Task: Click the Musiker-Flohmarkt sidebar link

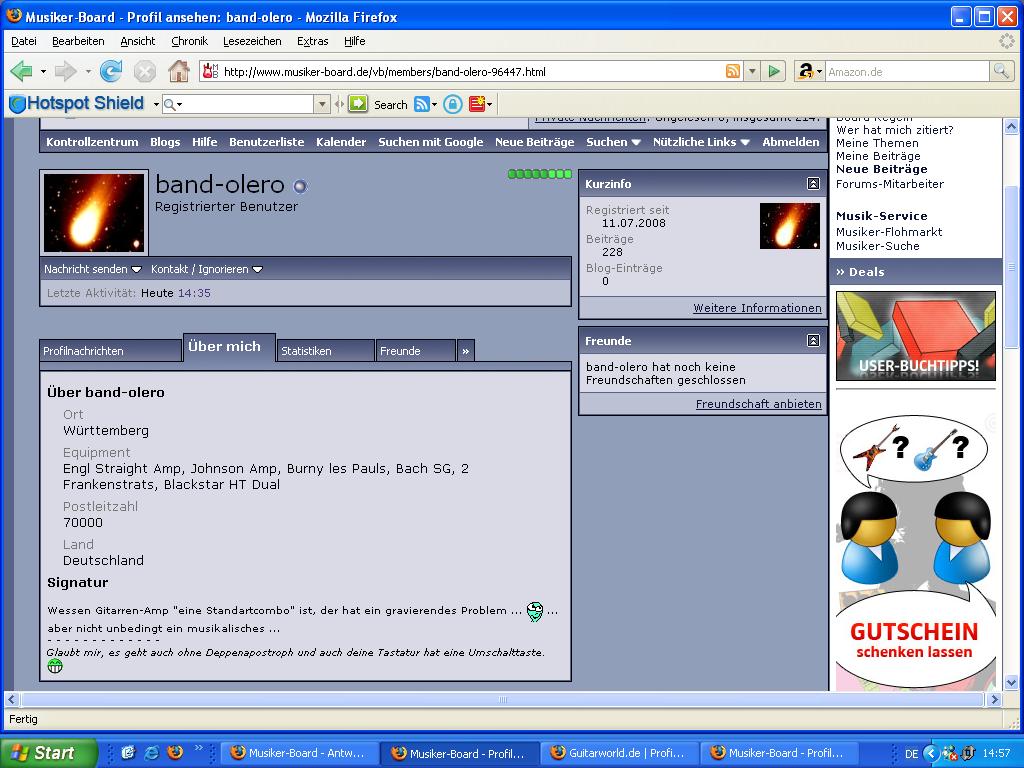Action: [889, 232]
